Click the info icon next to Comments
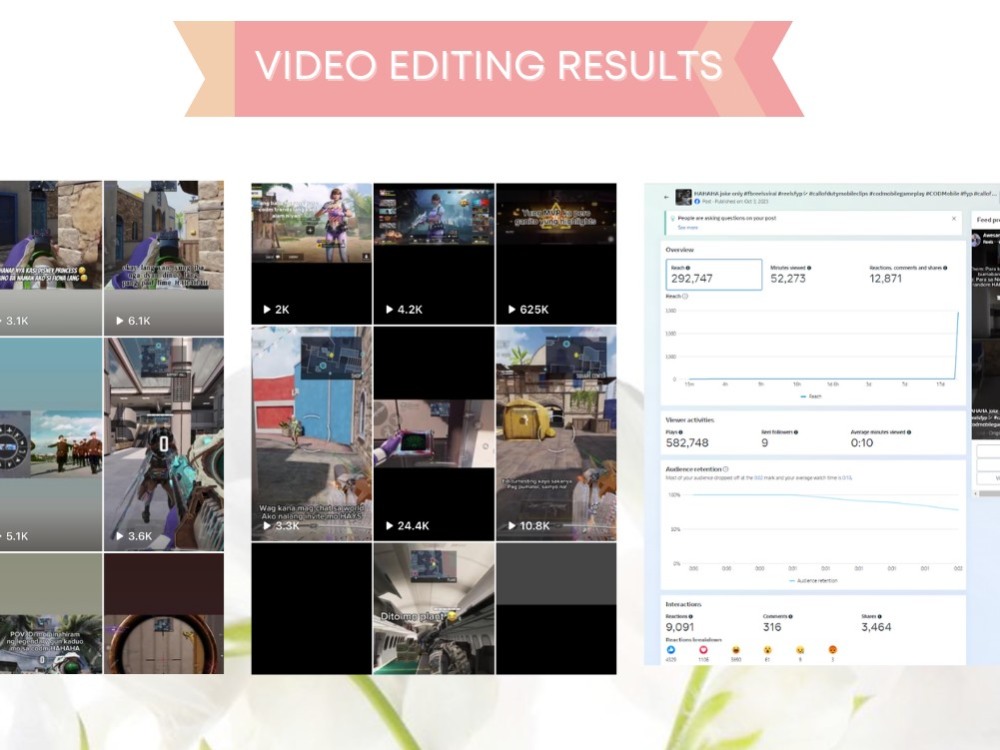This screenshot has height=750, width=1000. coord(791,617)
